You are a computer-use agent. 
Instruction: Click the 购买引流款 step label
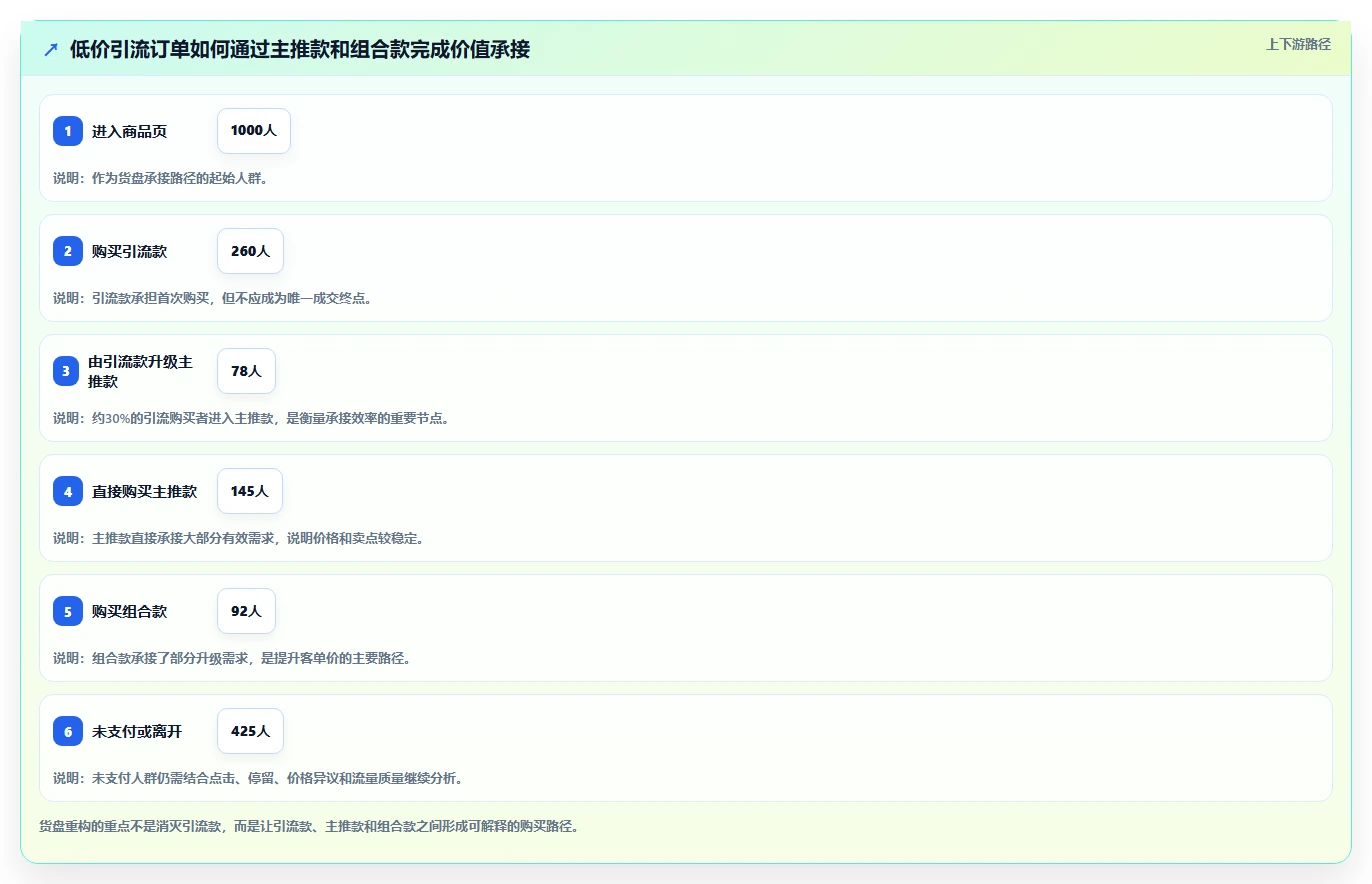pyautogui.click(x=129, y=251)
